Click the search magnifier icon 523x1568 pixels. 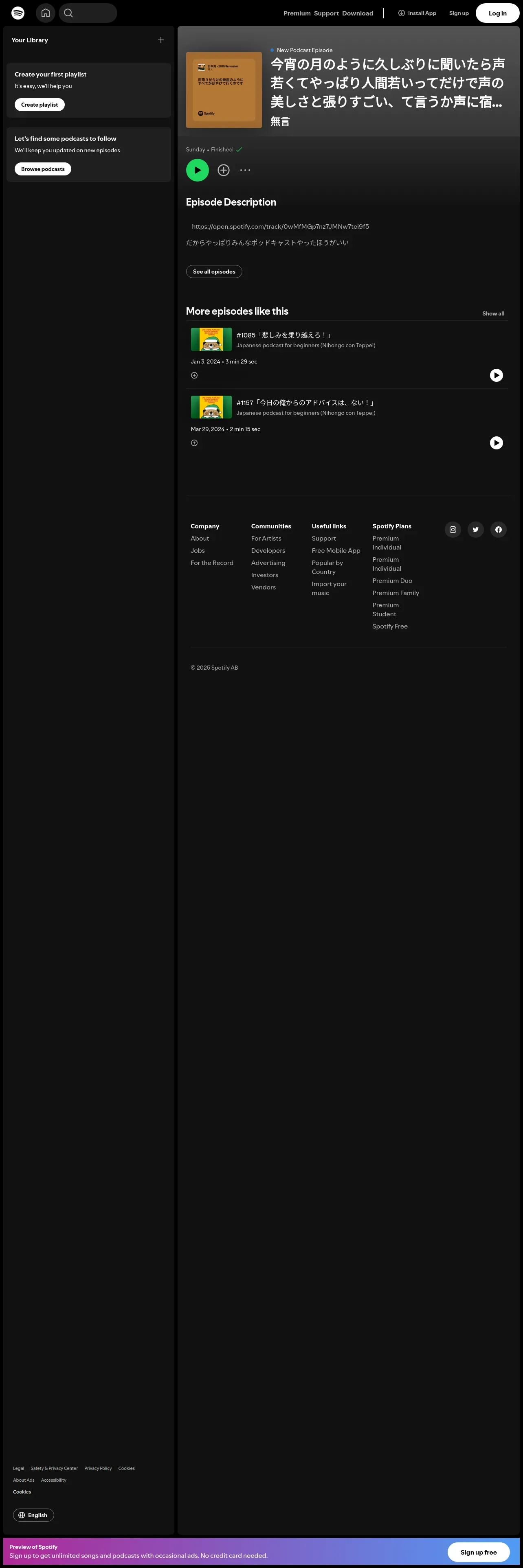coord(68,13)
